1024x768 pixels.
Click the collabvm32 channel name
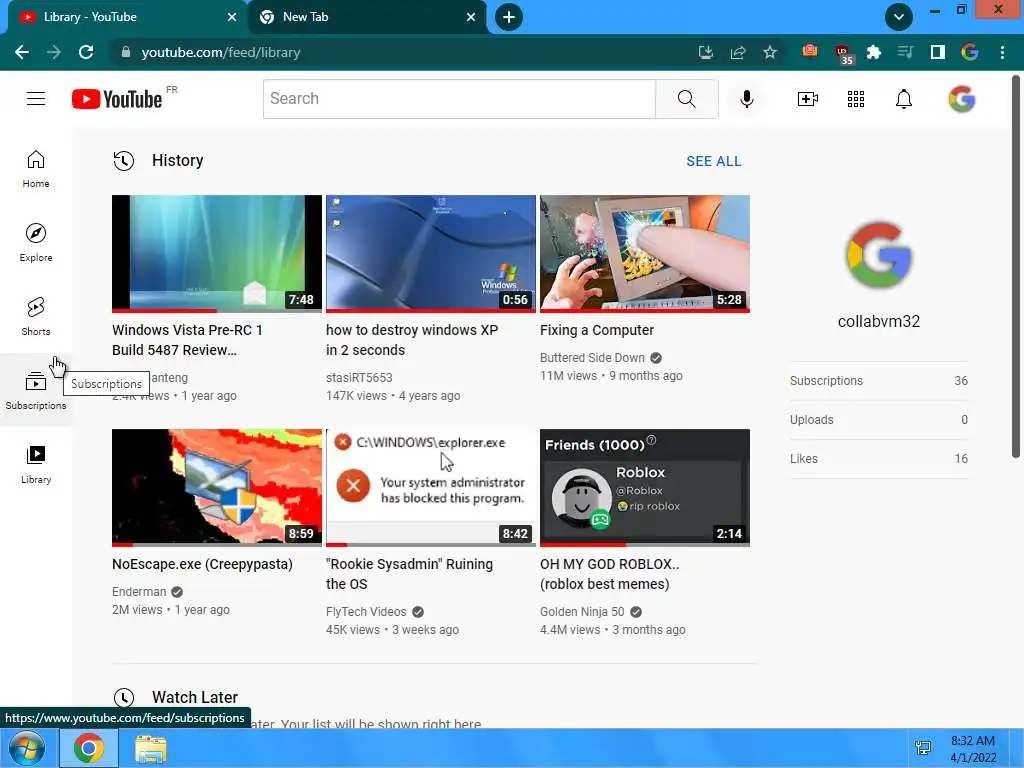pyautogui.click(x=878, y=321)
